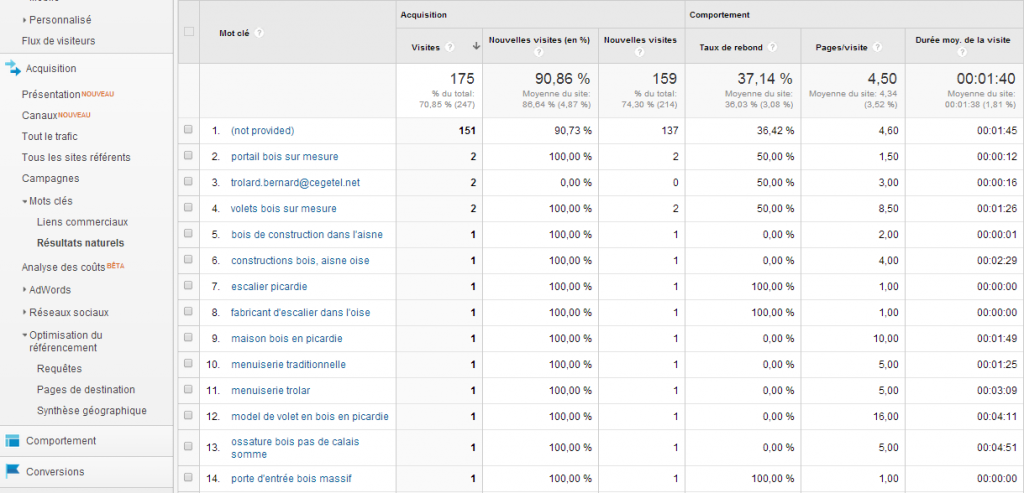
Task: Select duration cell 00:04:51
Action: click(997, 447)
